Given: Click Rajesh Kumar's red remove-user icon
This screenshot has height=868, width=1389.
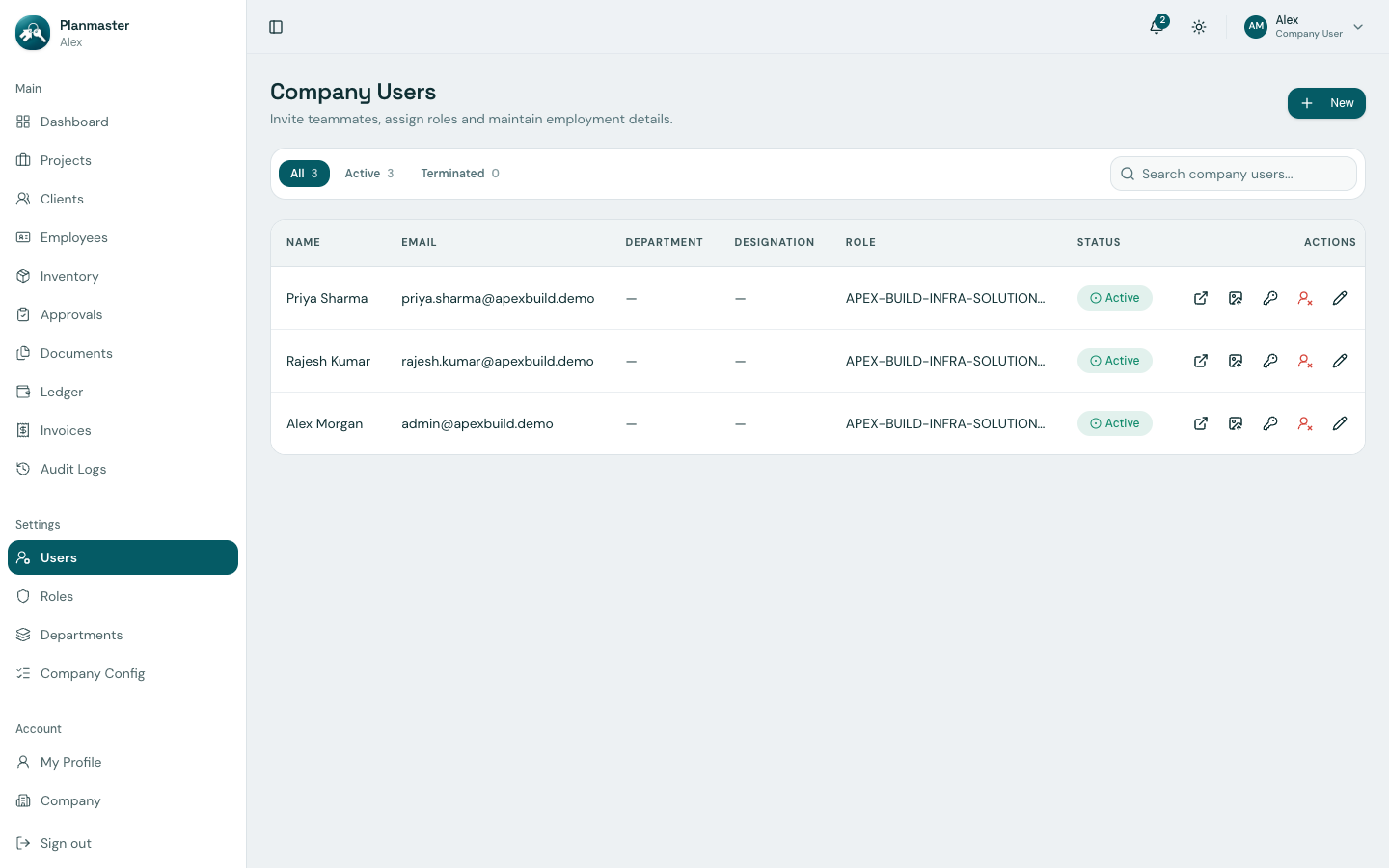Looking at the screenshot, I should (1305, 361).
